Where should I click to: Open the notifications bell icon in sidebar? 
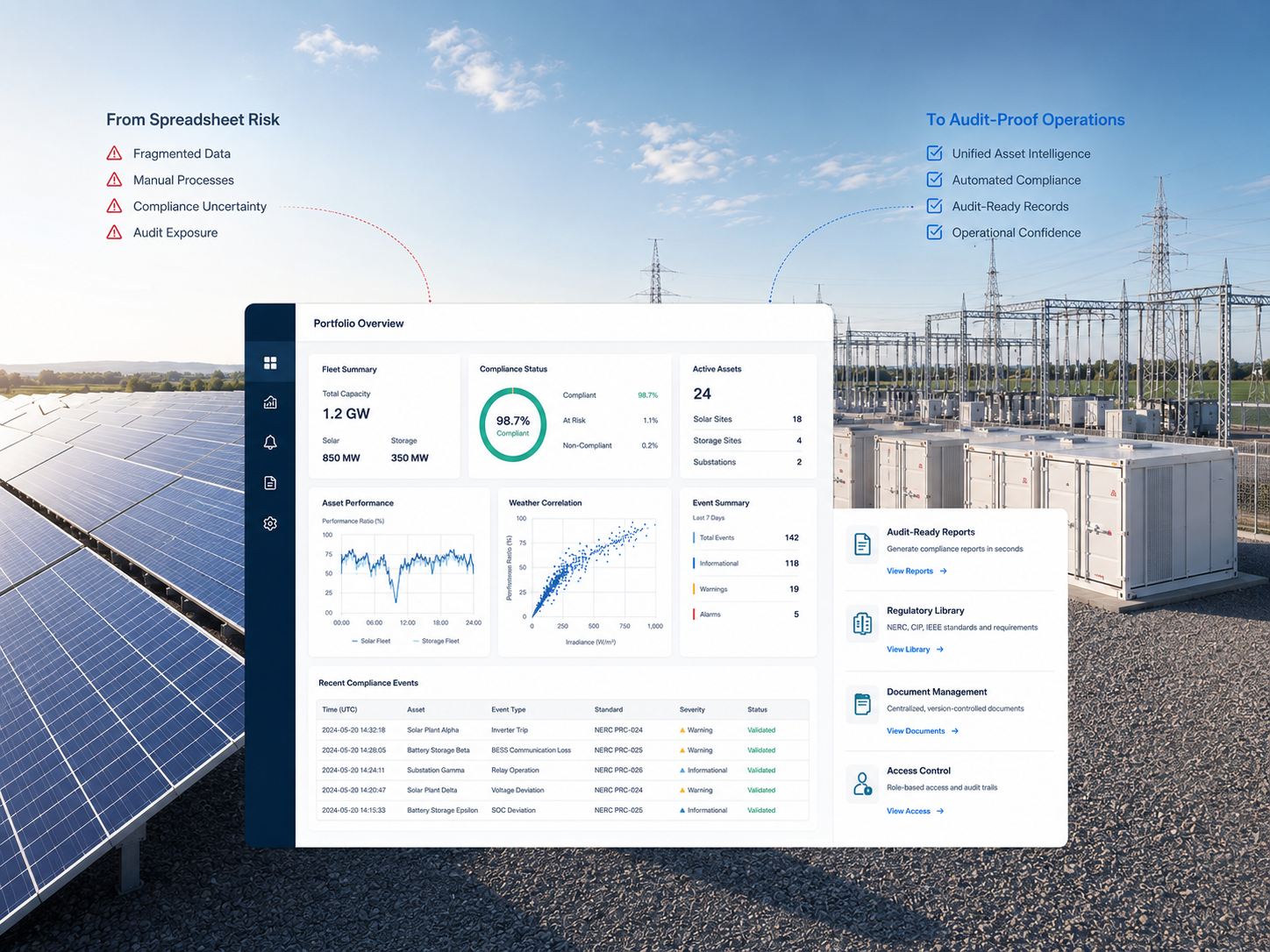click(x=270, y=443)
